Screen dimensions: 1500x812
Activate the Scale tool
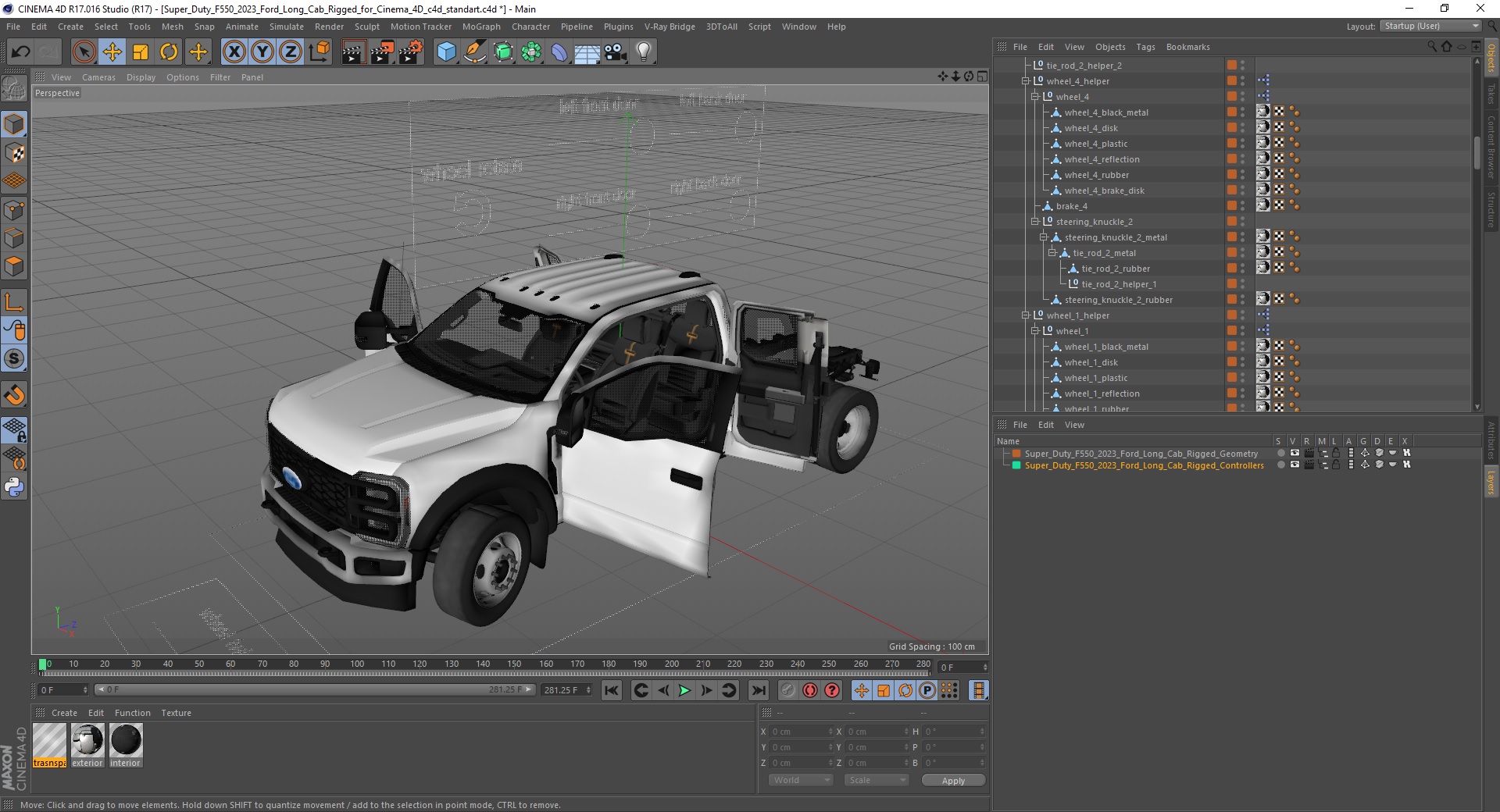(141, 52)
